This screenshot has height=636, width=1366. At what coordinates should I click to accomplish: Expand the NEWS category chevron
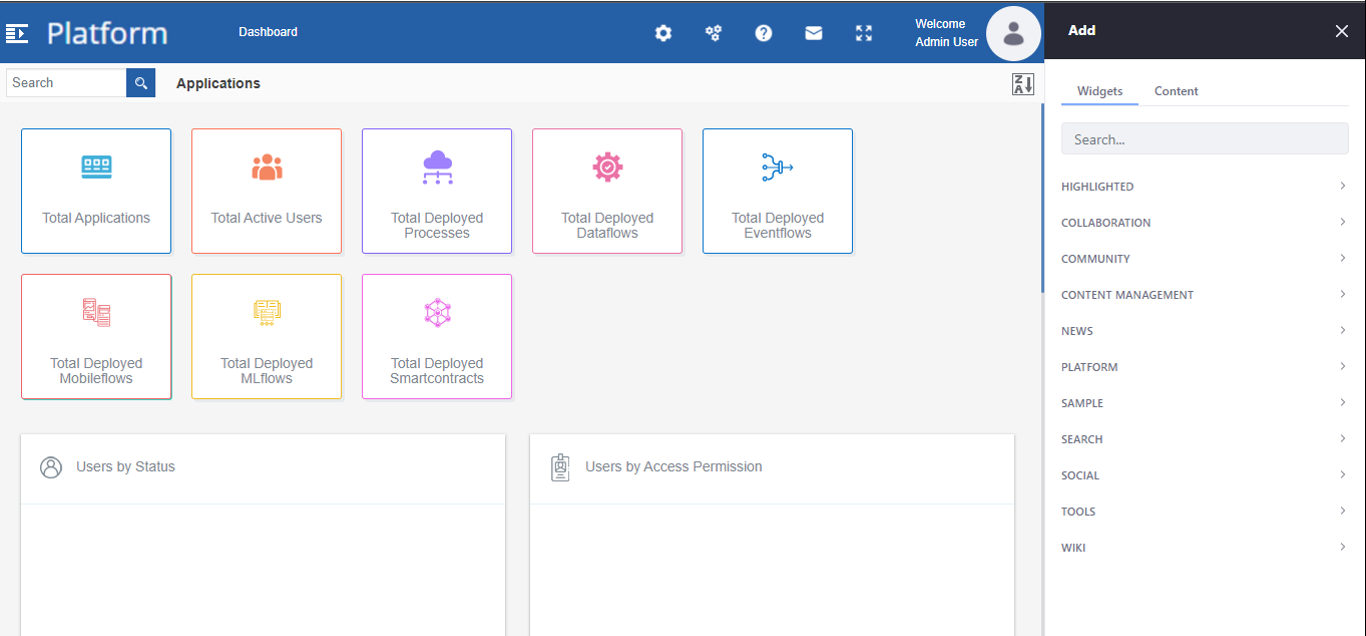point(1343,330)
